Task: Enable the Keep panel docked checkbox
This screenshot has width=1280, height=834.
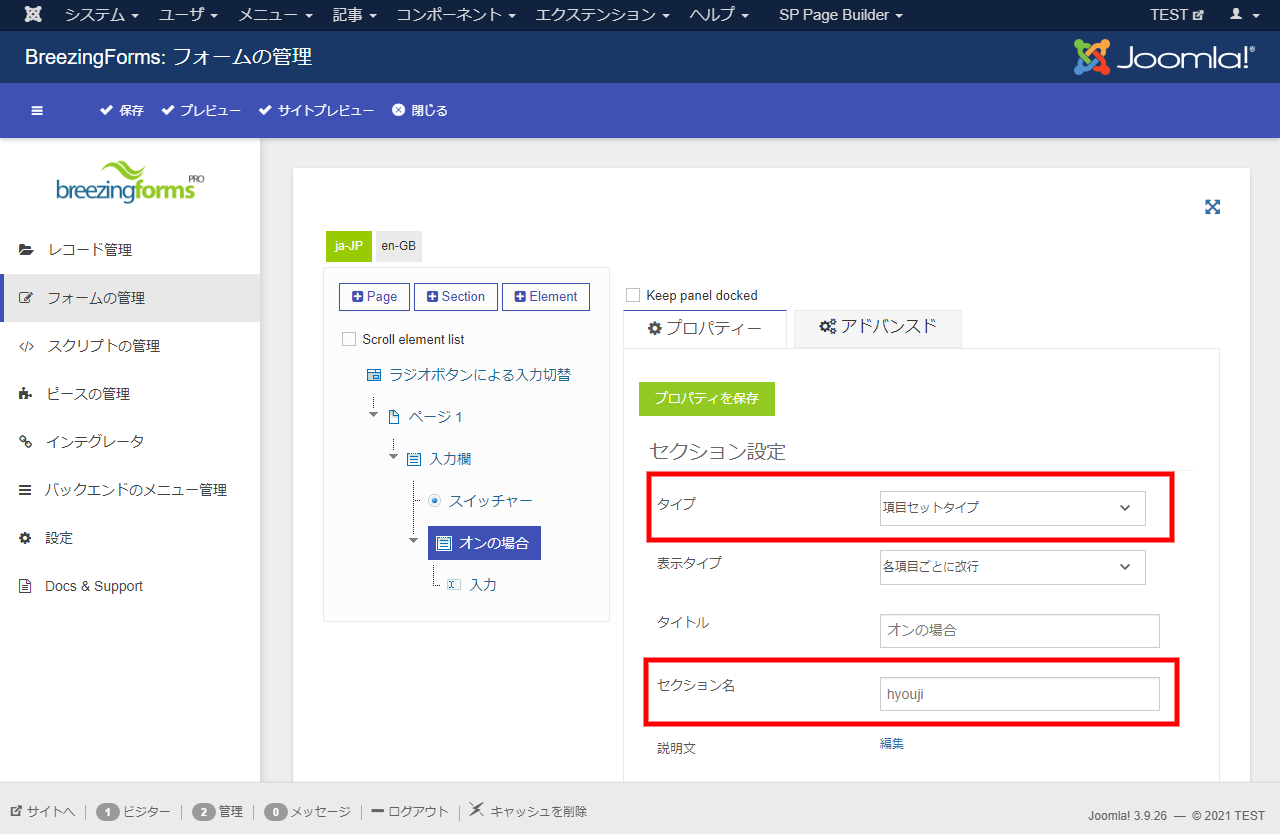Action: [632, 295]
